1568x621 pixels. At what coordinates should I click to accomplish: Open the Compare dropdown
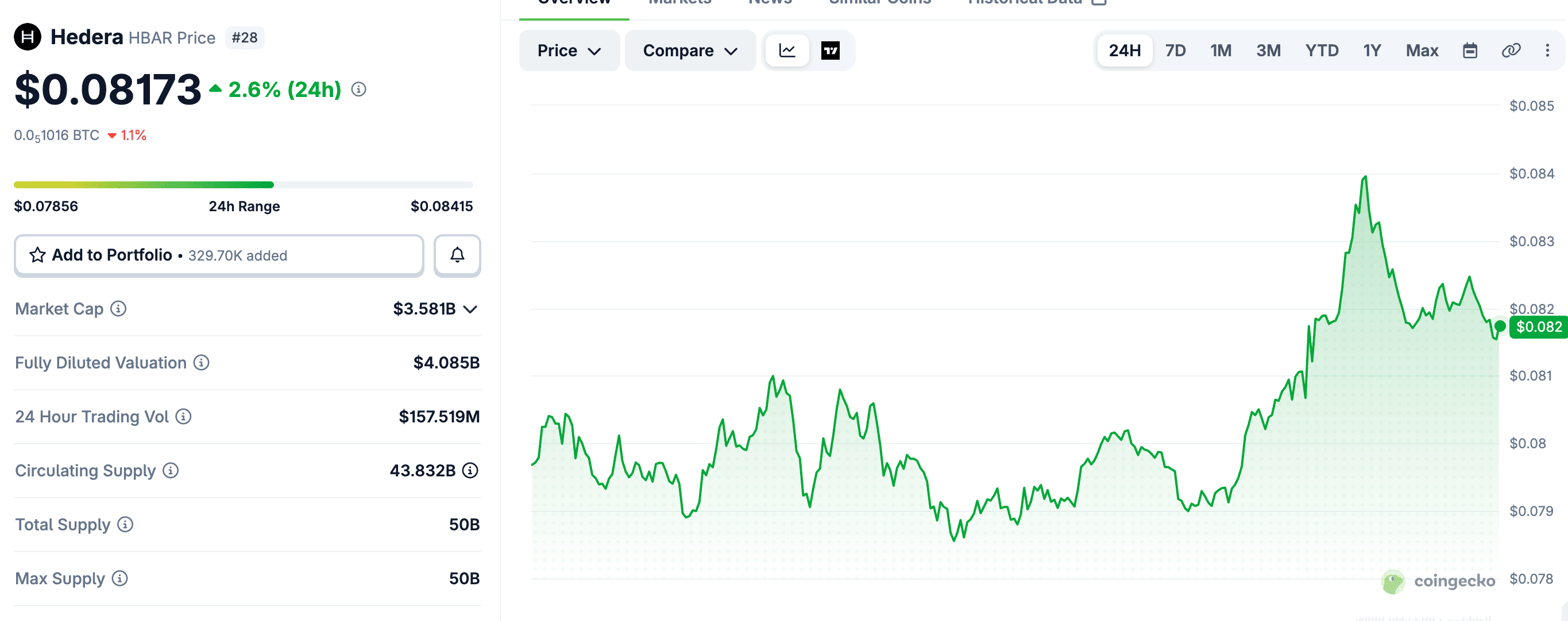tap(690, 51)
